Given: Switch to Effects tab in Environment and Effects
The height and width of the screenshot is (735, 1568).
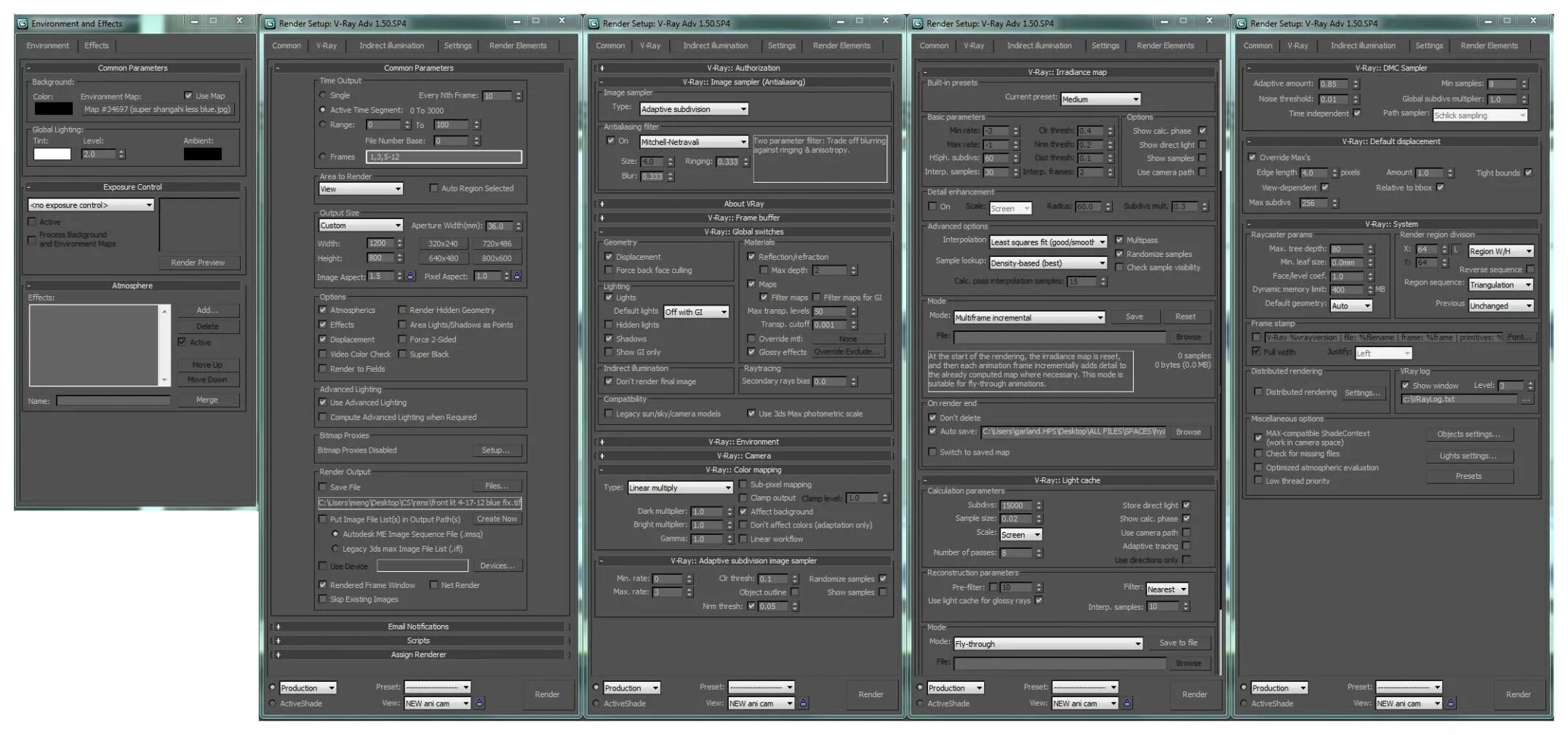Looking at the screenshot, I should pyautogui.click(x=97, y=45).
